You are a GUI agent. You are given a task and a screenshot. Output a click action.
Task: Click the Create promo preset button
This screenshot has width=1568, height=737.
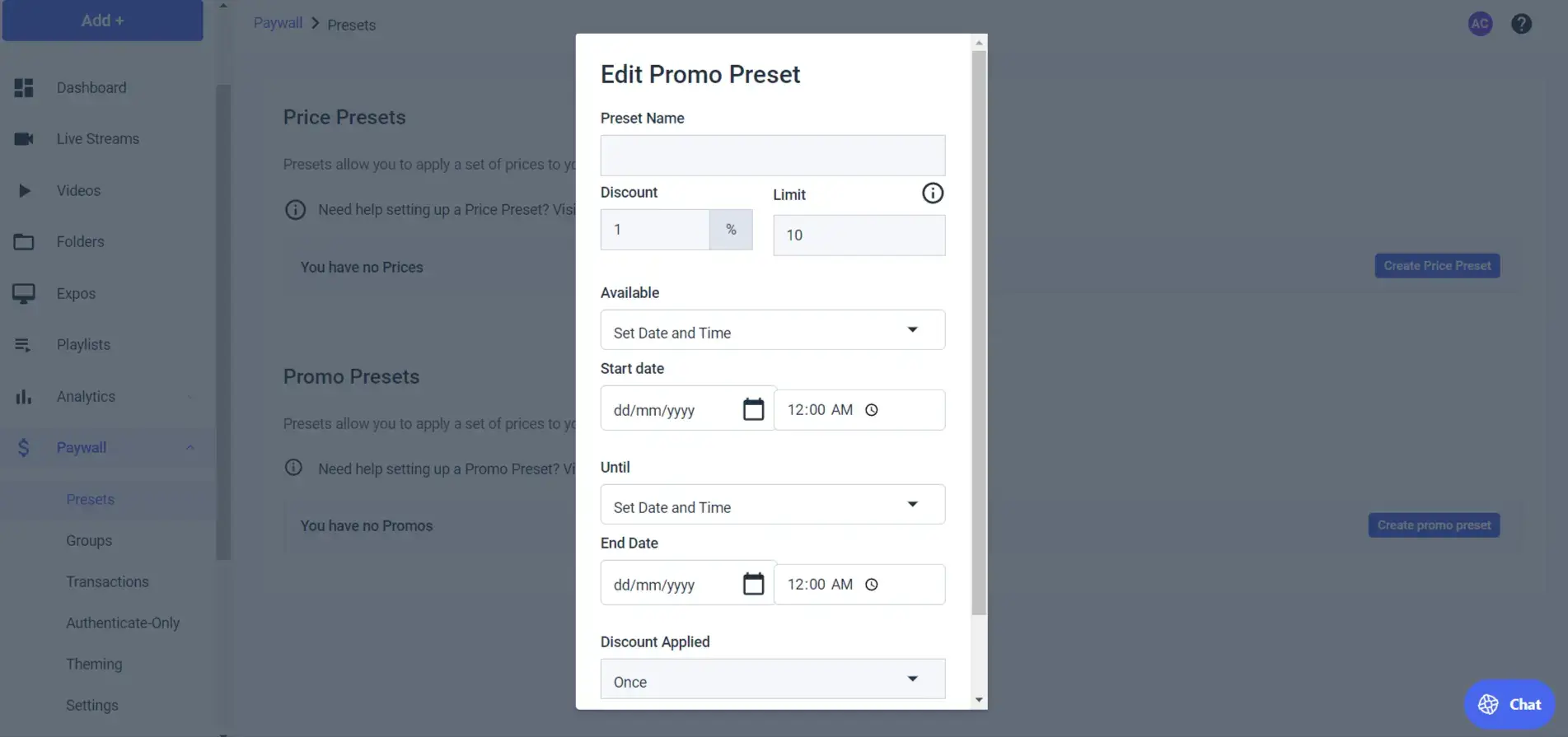tap(1434, 525)
